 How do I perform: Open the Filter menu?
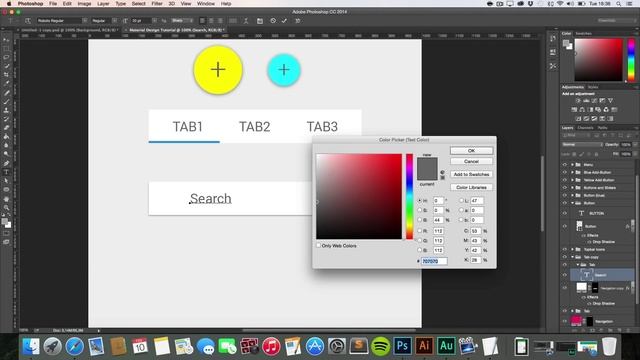coord(157,3)
